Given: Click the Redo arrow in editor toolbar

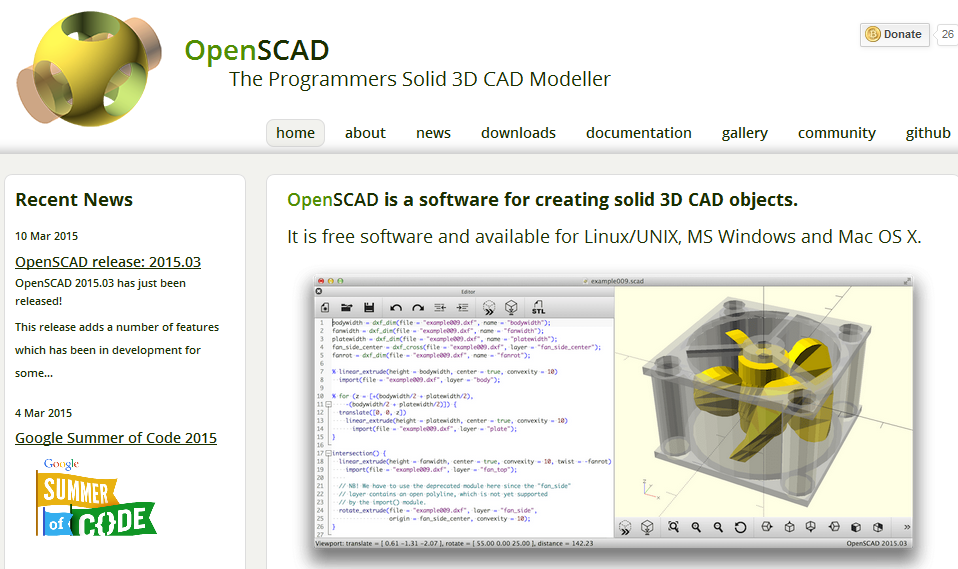Looking at the screenshot, I should 418,307.
